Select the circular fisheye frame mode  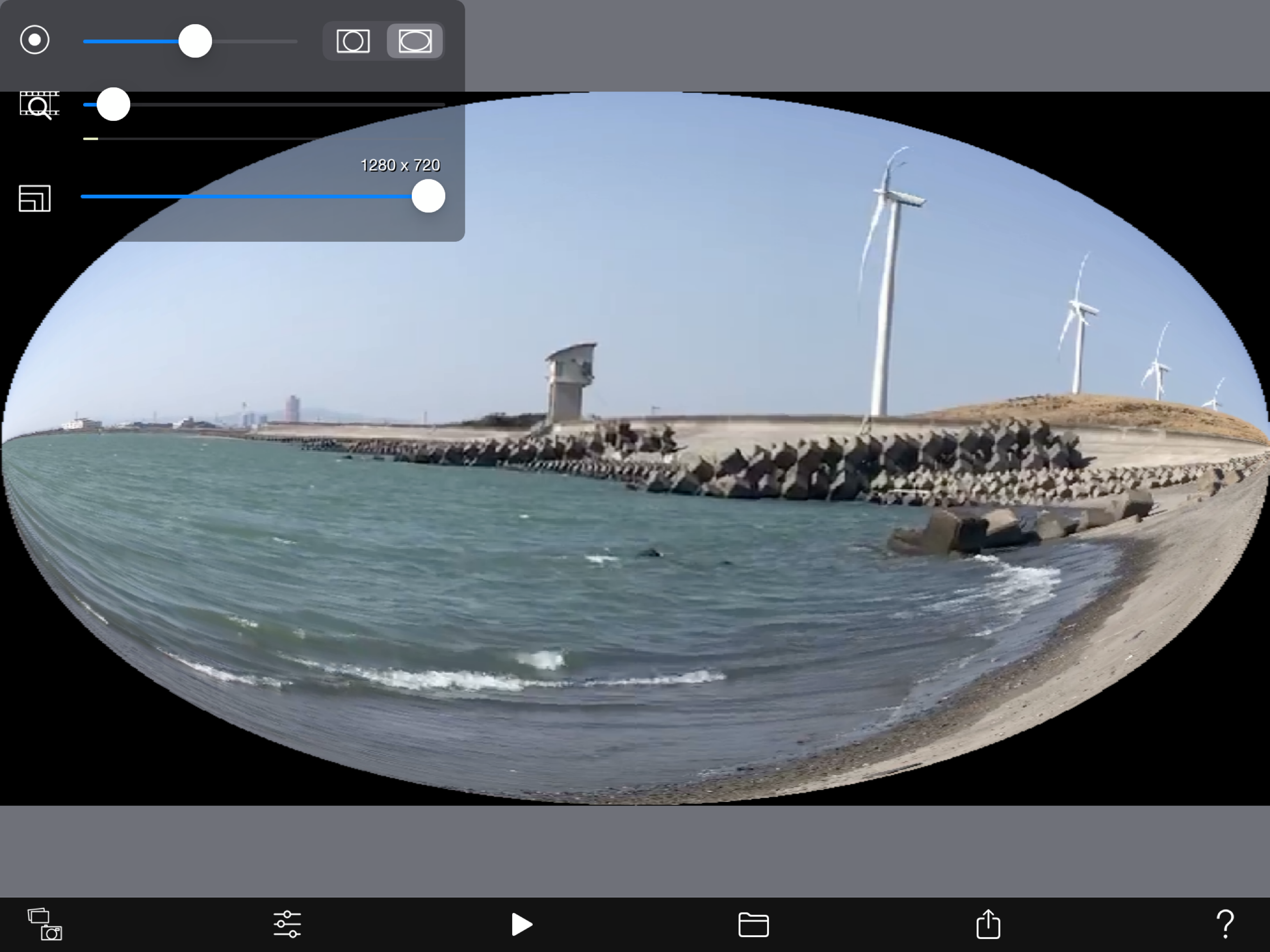353,41
